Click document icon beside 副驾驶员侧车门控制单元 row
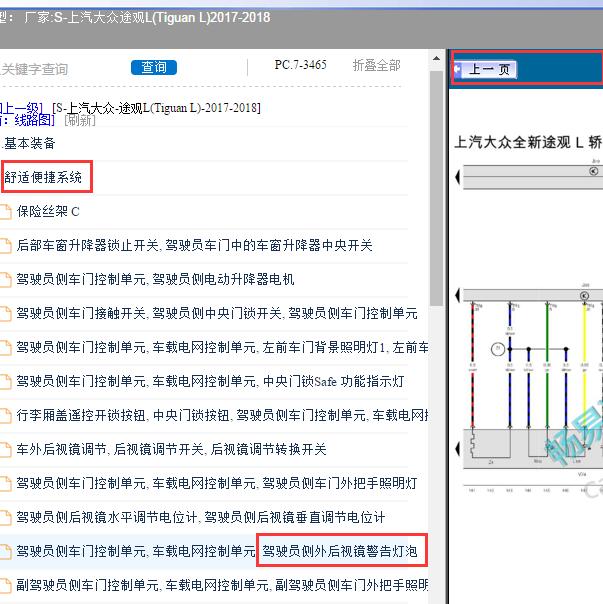 (x=5, y=586)
